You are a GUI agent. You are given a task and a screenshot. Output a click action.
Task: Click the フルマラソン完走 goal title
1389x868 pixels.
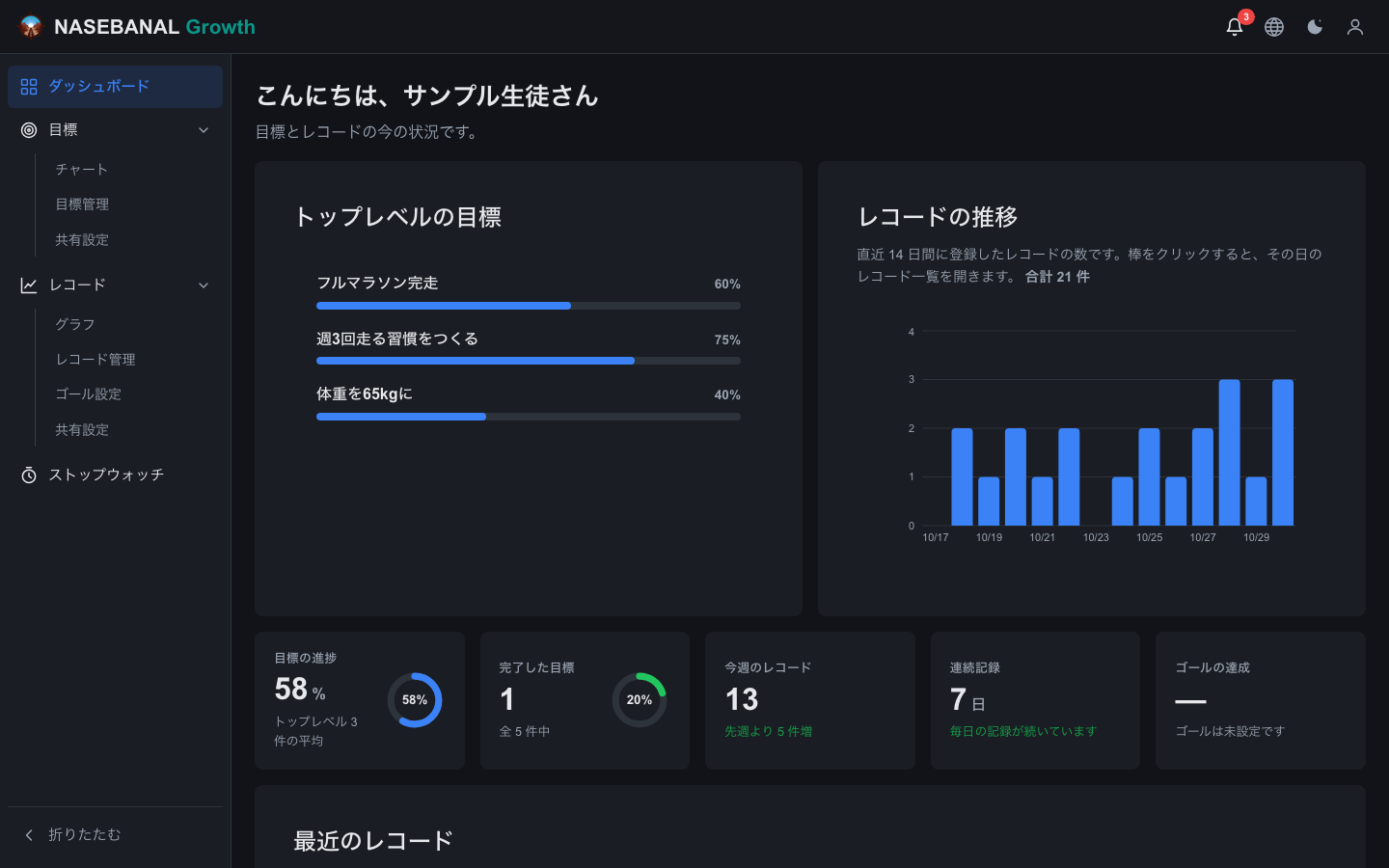click(x=377, y=284)
